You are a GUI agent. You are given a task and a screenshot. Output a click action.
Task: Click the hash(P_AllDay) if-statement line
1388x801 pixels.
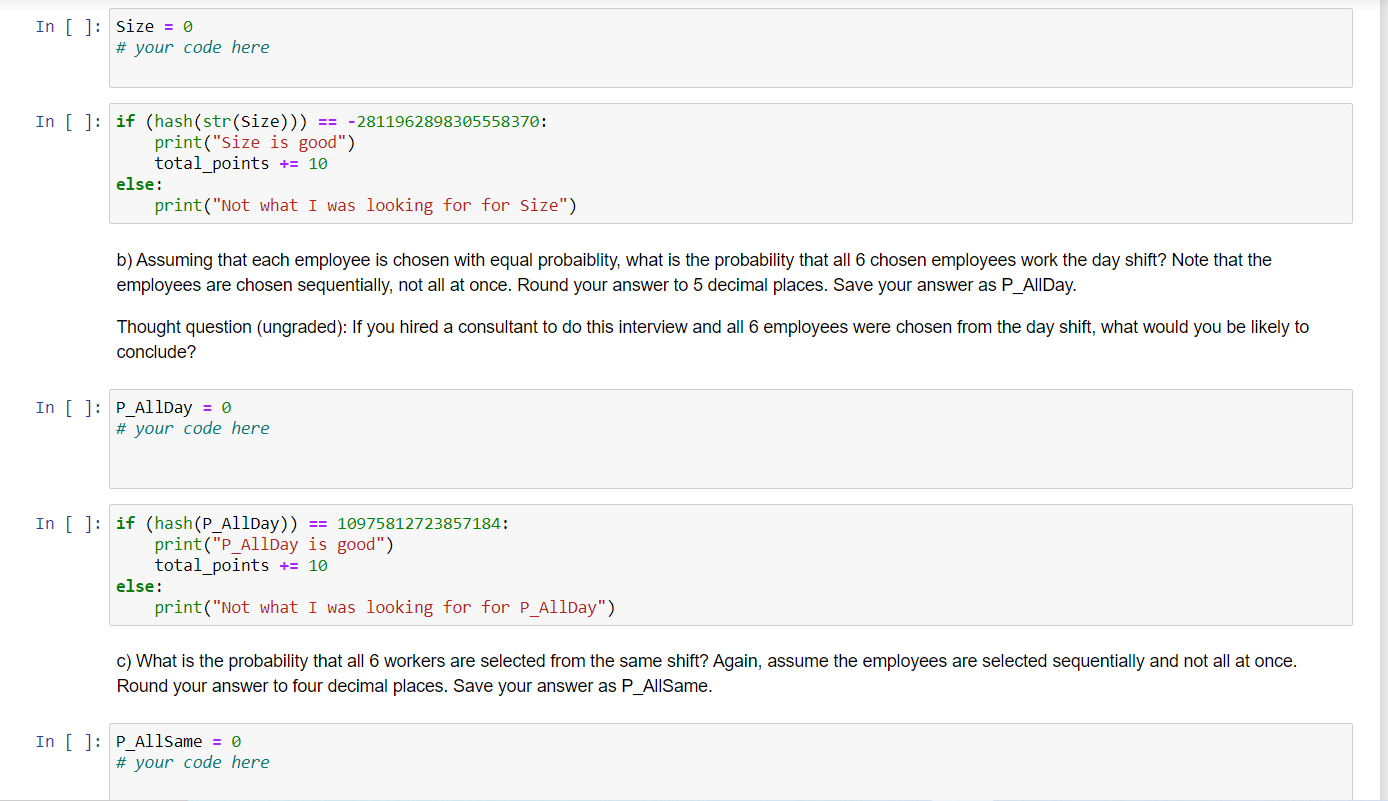pyautogui.click(x=313, y=523)
